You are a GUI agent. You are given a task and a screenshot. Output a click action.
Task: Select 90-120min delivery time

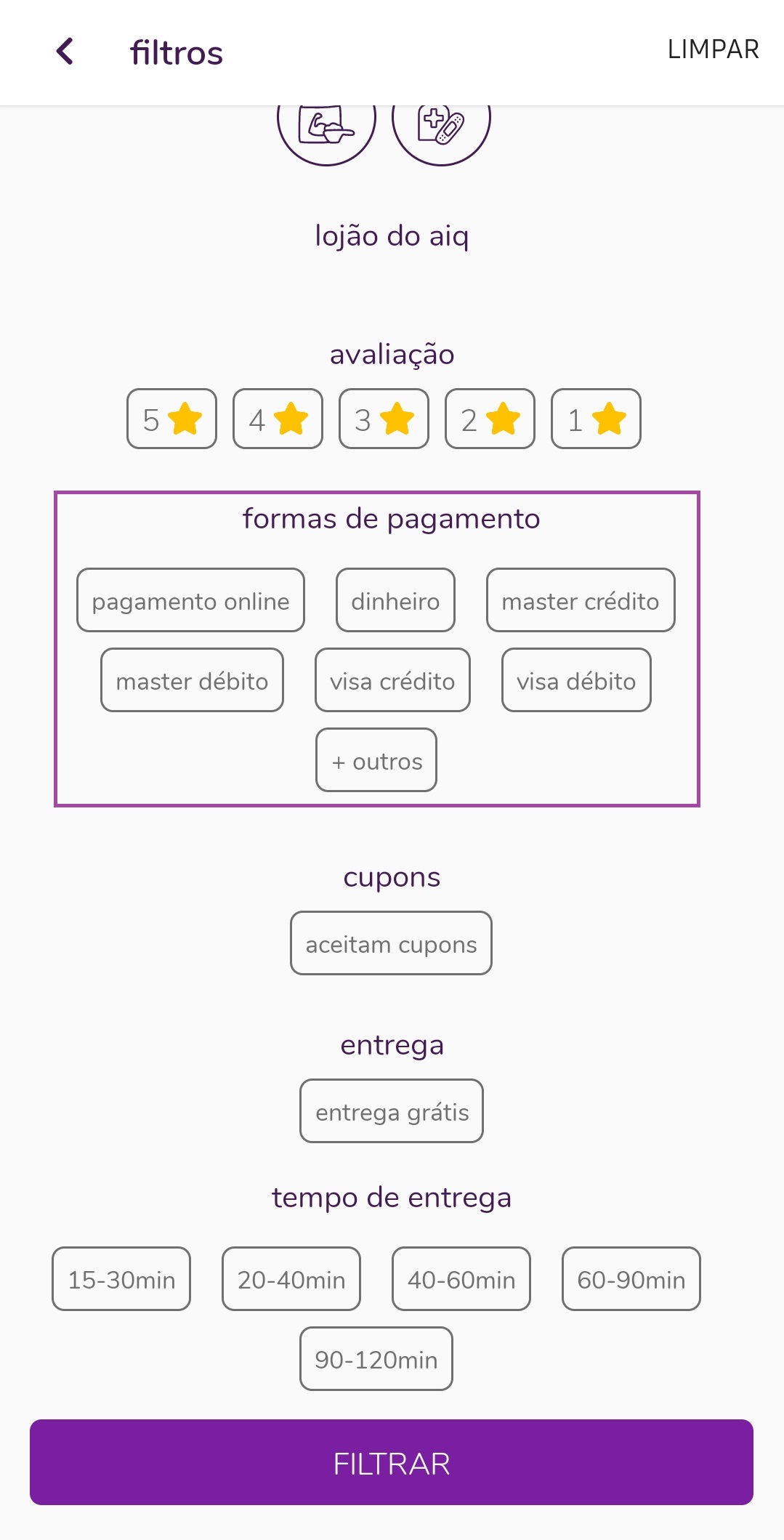pos(376,1359)
